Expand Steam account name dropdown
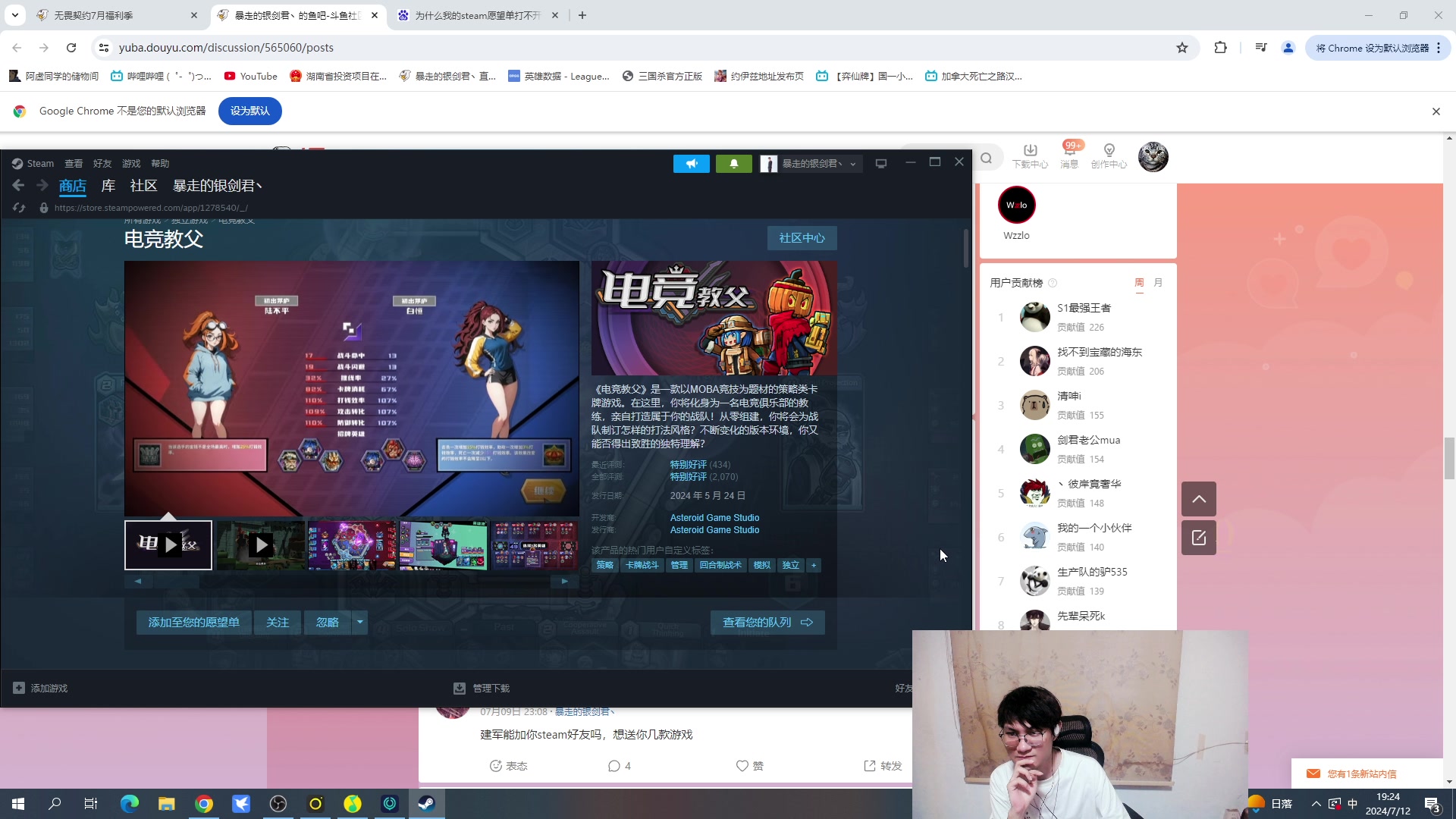Screen dimensions: 1456x819 coord(853,164)
